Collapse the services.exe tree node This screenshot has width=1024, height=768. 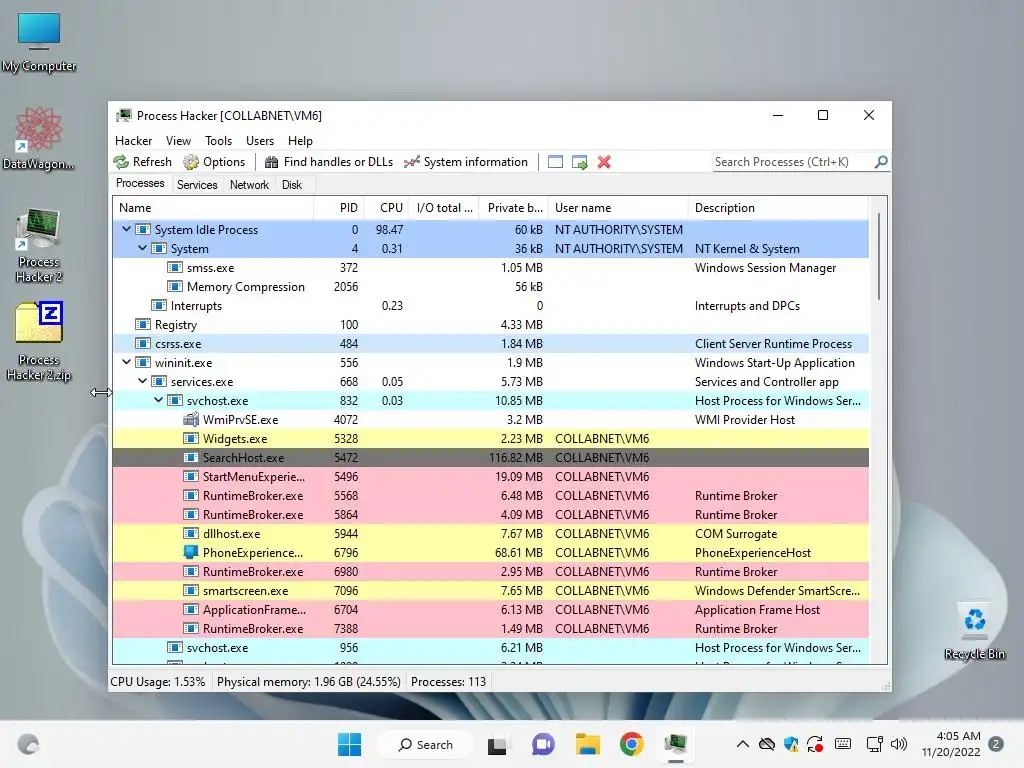tap(142, 381)
